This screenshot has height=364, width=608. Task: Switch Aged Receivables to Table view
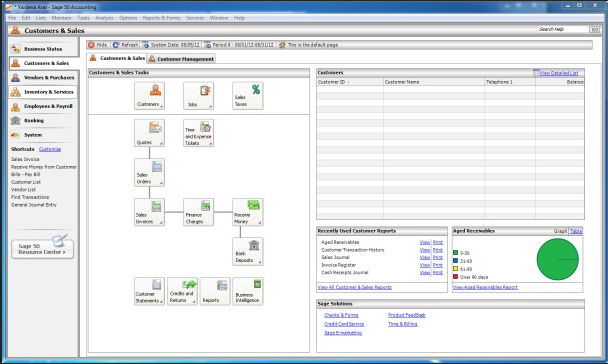click(576, 231)
